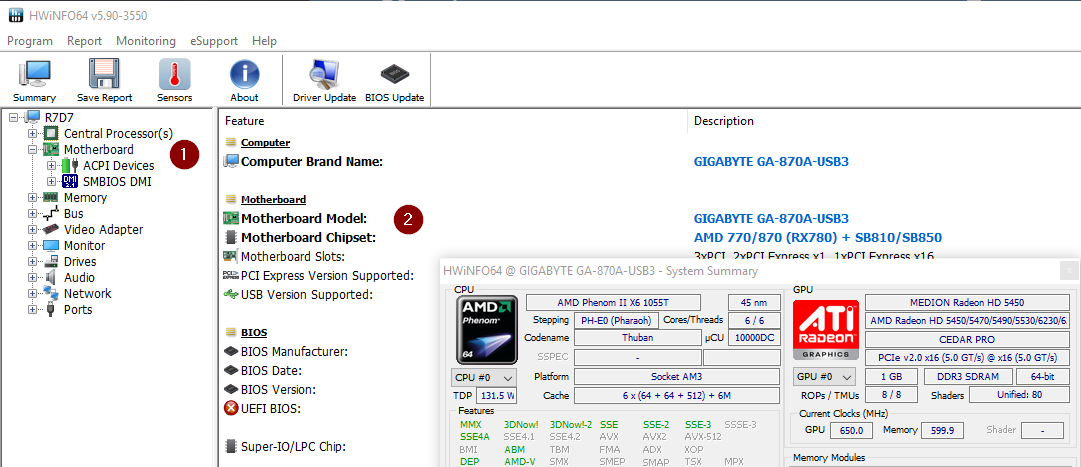
Task: Click the SMBIOS DMI icon
Action: (70, 181)
